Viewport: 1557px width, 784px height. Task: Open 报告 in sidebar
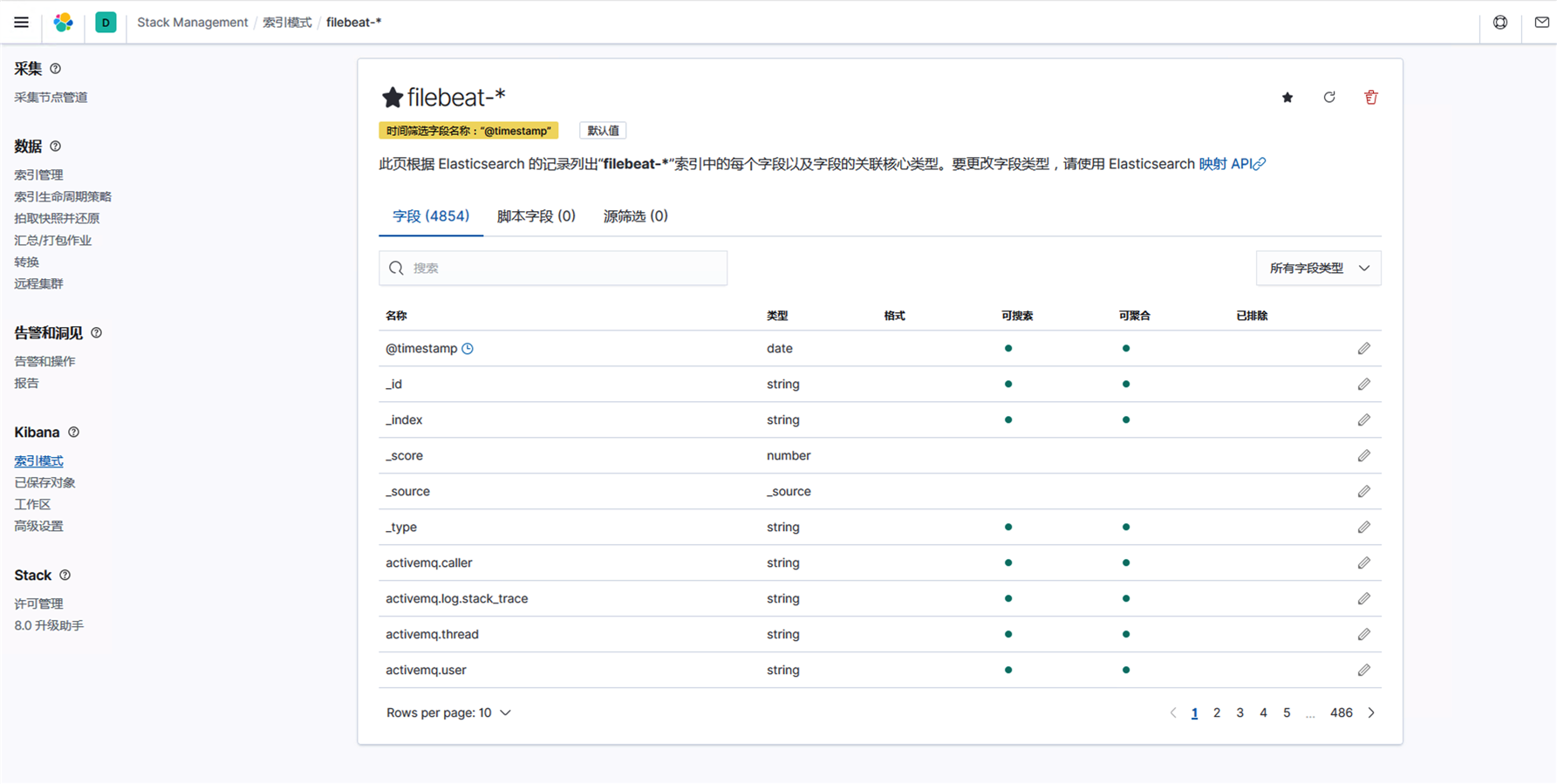pos(26,384)
